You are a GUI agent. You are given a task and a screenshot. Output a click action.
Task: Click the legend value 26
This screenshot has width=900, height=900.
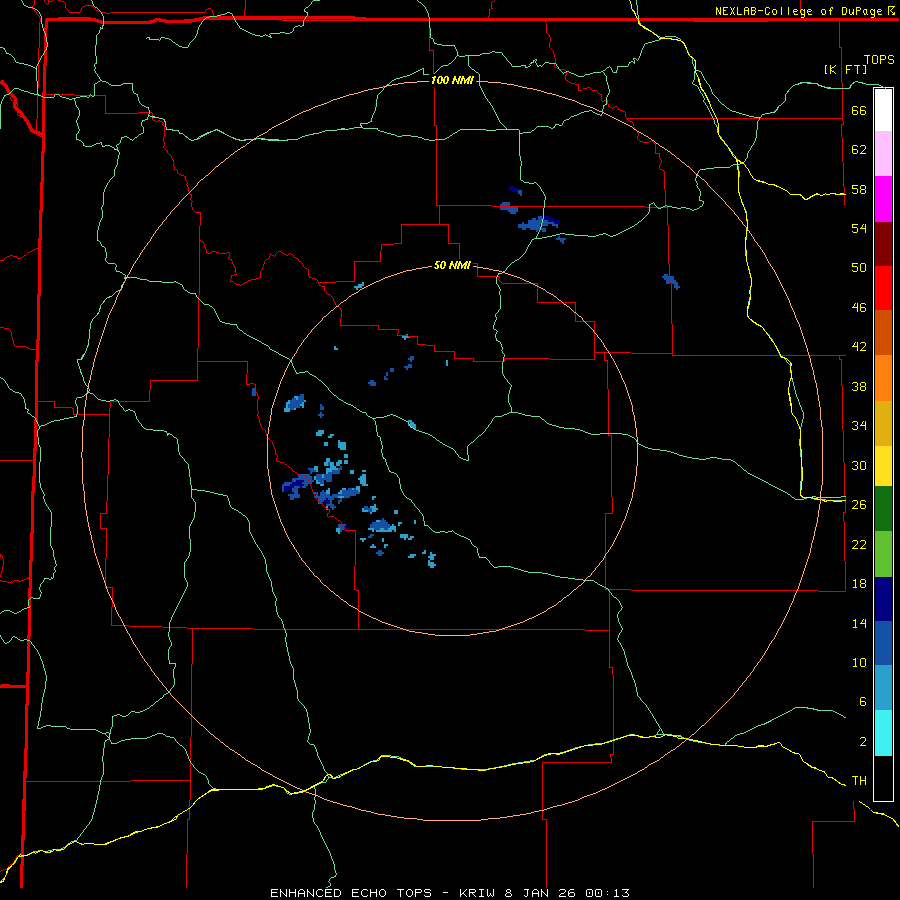pyautogui.click(x=859, y=505)
